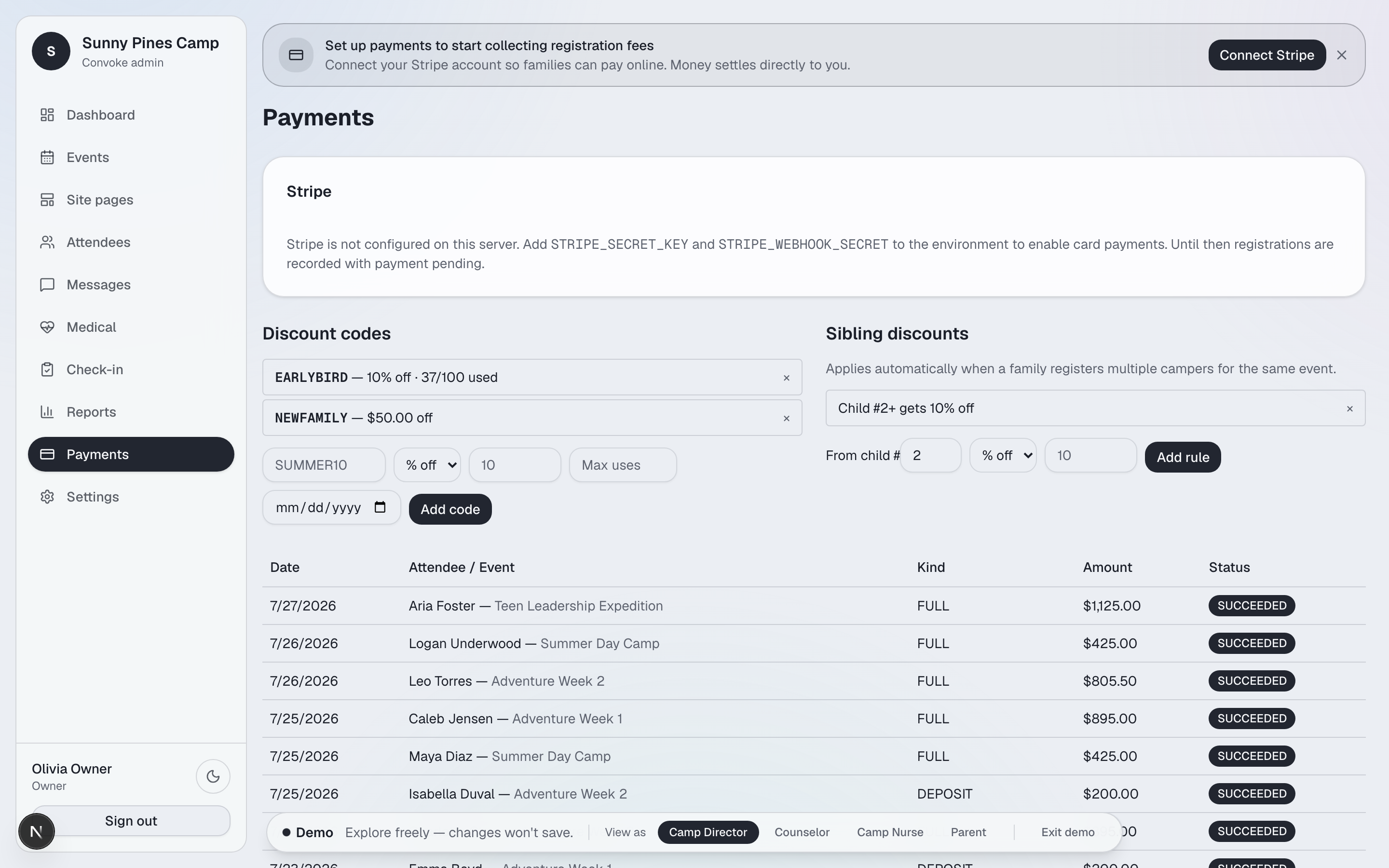Delete the Child #2+ sibling discount rule
This screenshot has width=1389, height=868.
(x=1350, y=409)
